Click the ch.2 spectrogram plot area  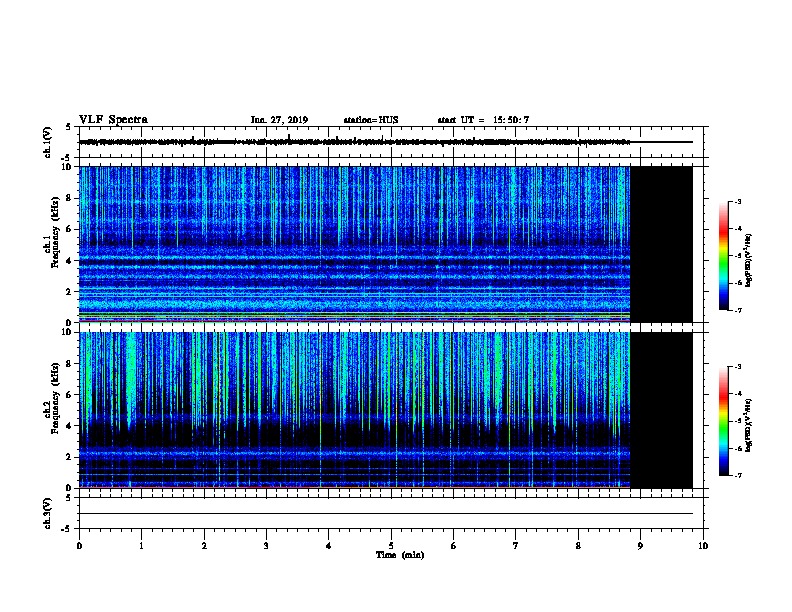355,410
